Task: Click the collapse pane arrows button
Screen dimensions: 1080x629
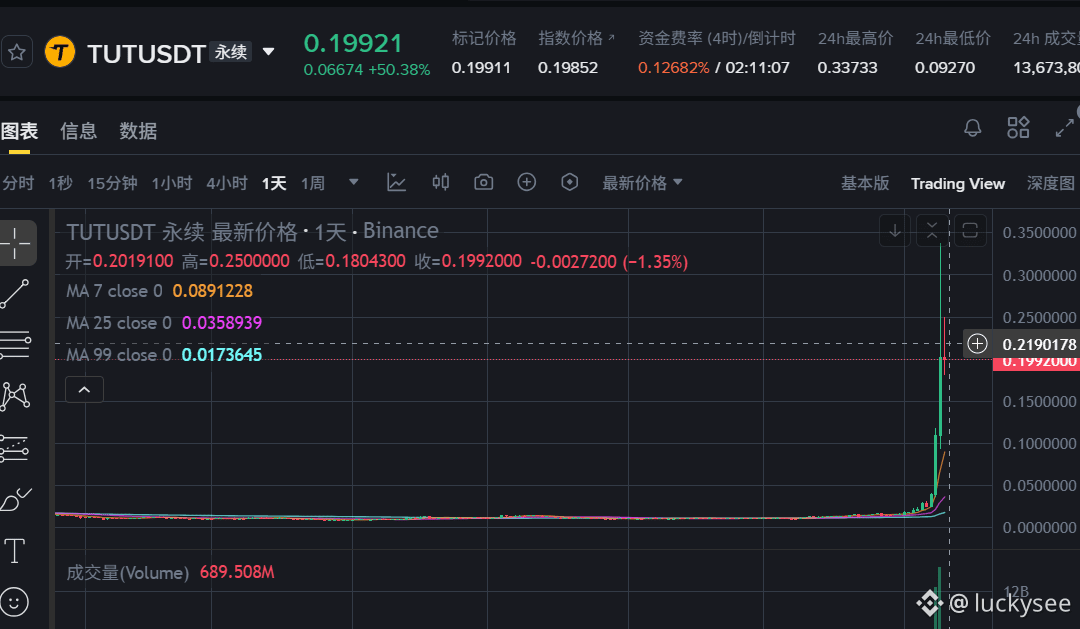Action: click(932, 231)
